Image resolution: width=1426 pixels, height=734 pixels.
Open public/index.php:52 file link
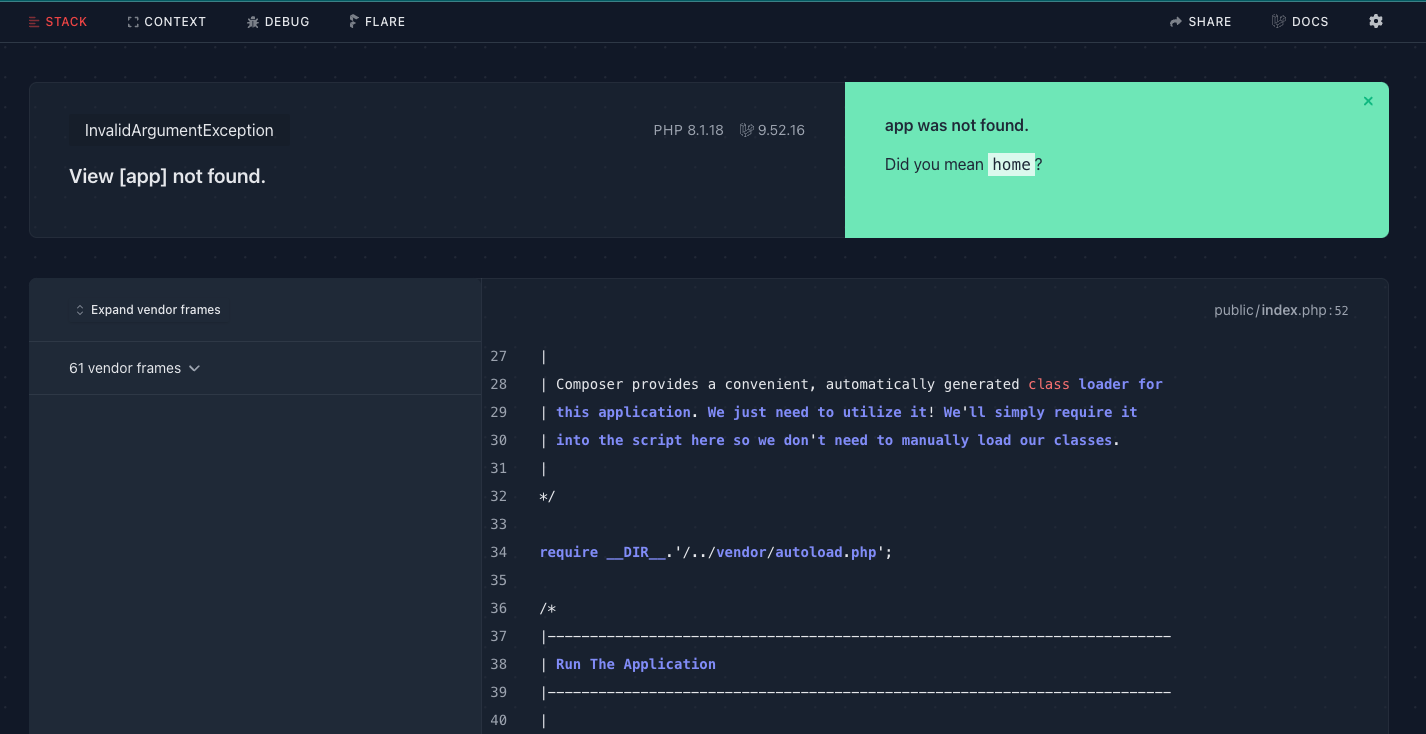[x=1281, y=310]
